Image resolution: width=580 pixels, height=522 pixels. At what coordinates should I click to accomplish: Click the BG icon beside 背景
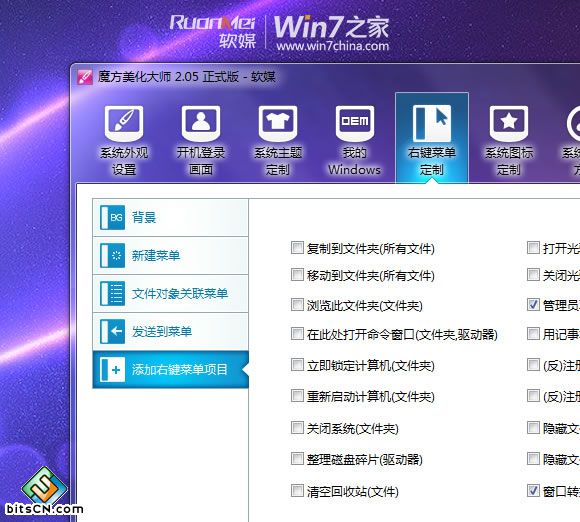pyautogui.click(x=112, y=218)
